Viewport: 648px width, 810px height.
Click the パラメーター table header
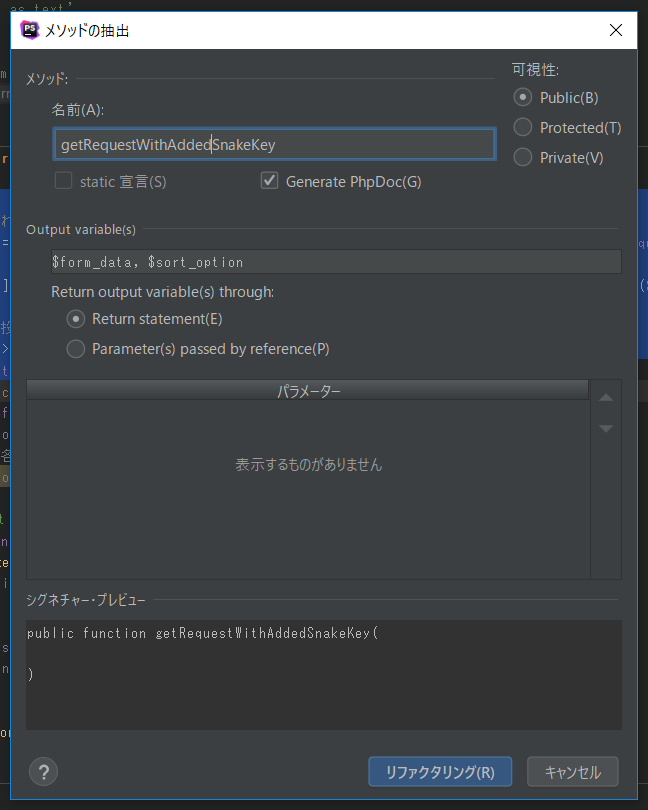pos(308,391)
